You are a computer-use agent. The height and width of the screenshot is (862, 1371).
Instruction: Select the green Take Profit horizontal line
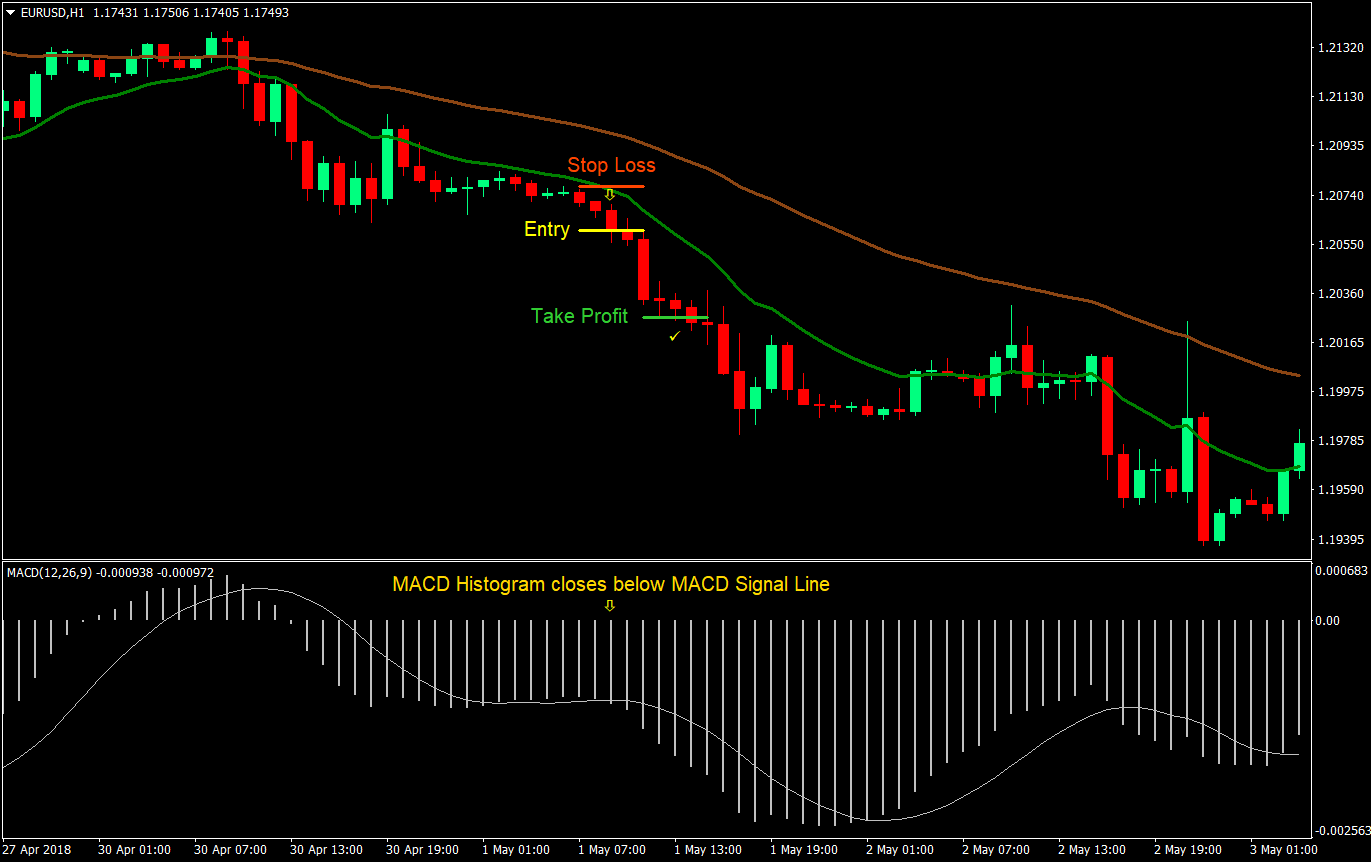[x=675, y=318]
